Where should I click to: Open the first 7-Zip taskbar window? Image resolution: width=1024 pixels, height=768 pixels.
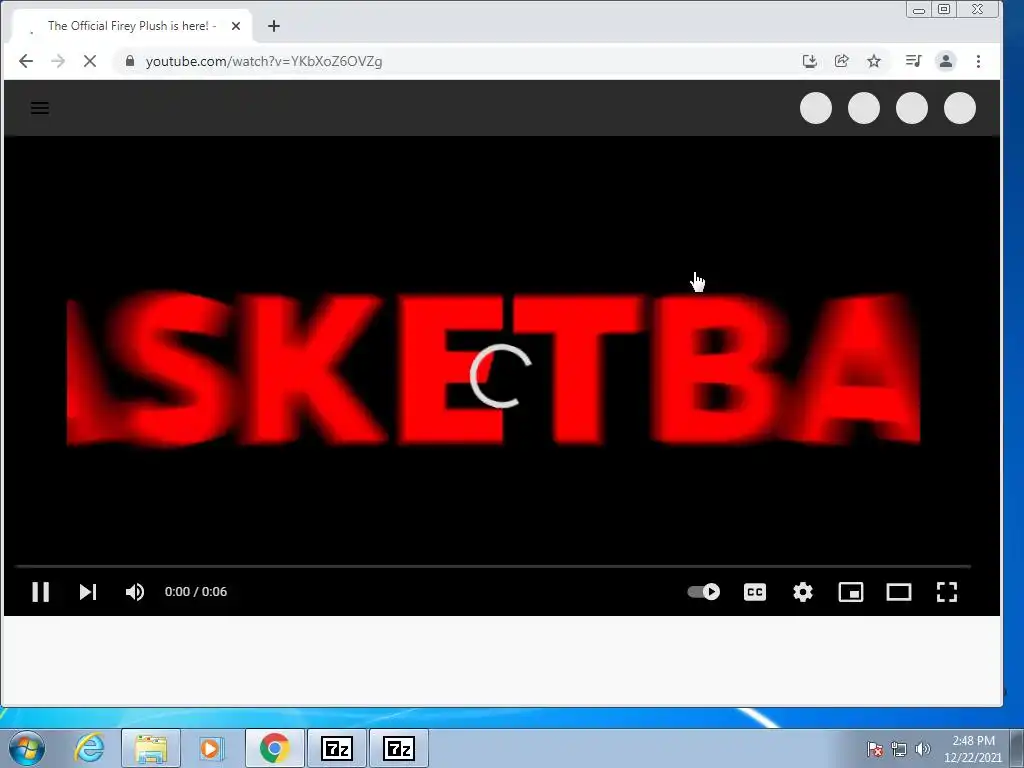click(x=336, y=748)
